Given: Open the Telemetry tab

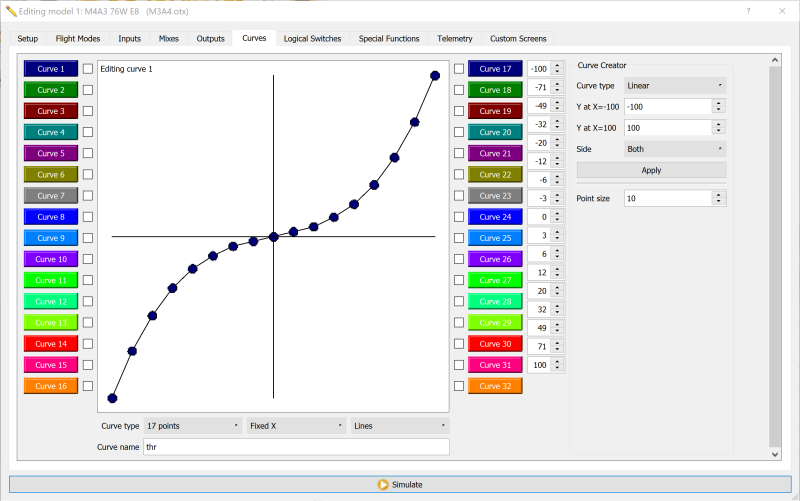Looking at the screenshot, I should pyautogui.click(x=455, y=38).
